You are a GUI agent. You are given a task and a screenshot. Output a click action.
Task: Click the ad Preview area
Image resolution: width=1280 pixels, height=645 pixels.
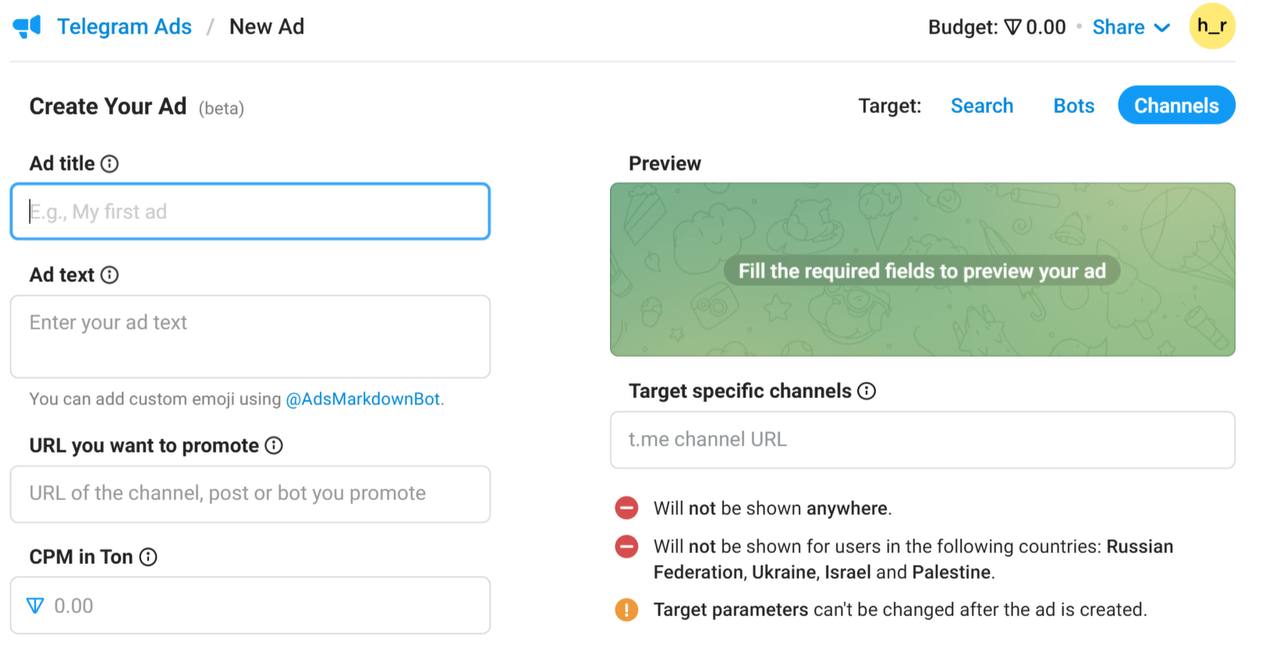point(923,270)
